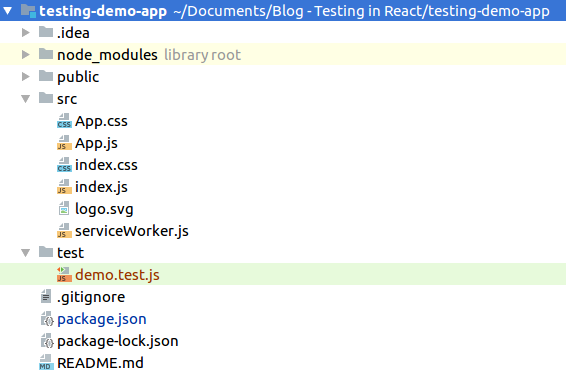
Task: Click the JS file icon of index.js
Action: 64,187
